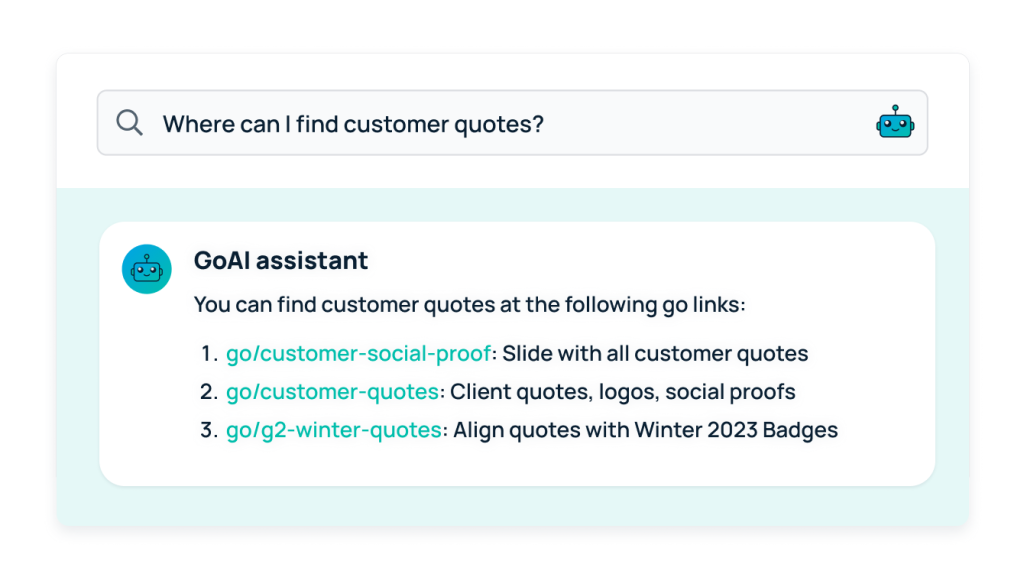Follow the go/g2-winter-quotes link
Image resolution: width=1024 pixels, height=587 pixels.
tap(334, 430)
